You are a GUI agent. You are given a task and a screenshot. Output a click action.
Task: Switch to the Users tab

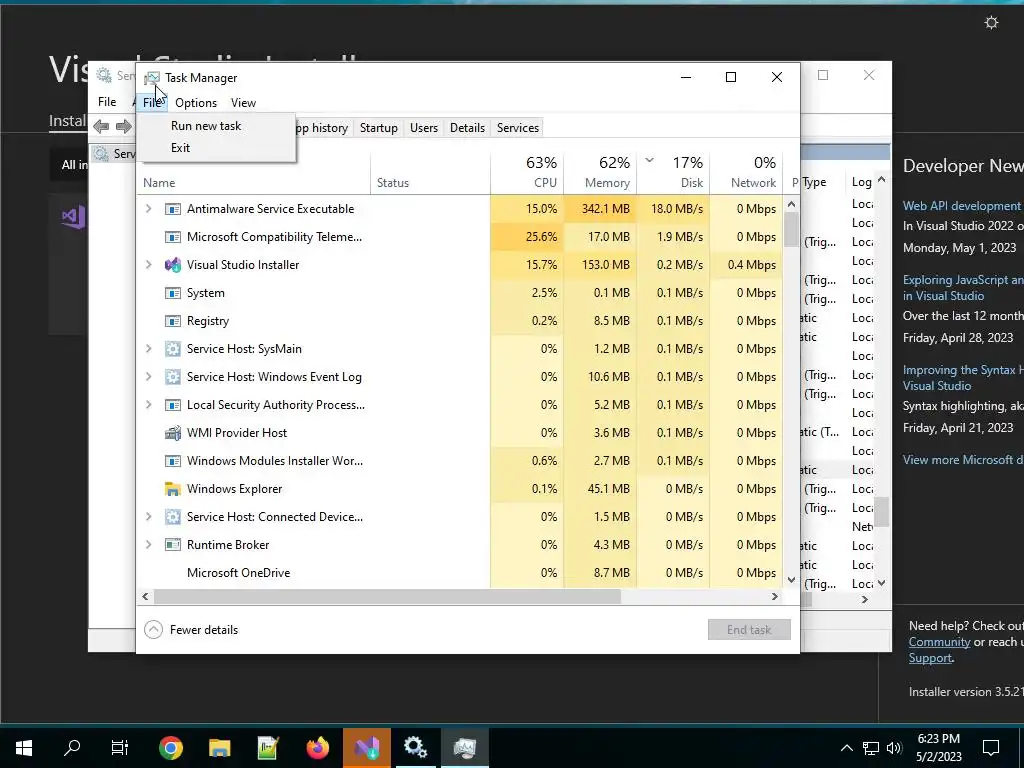coord(424,128)
